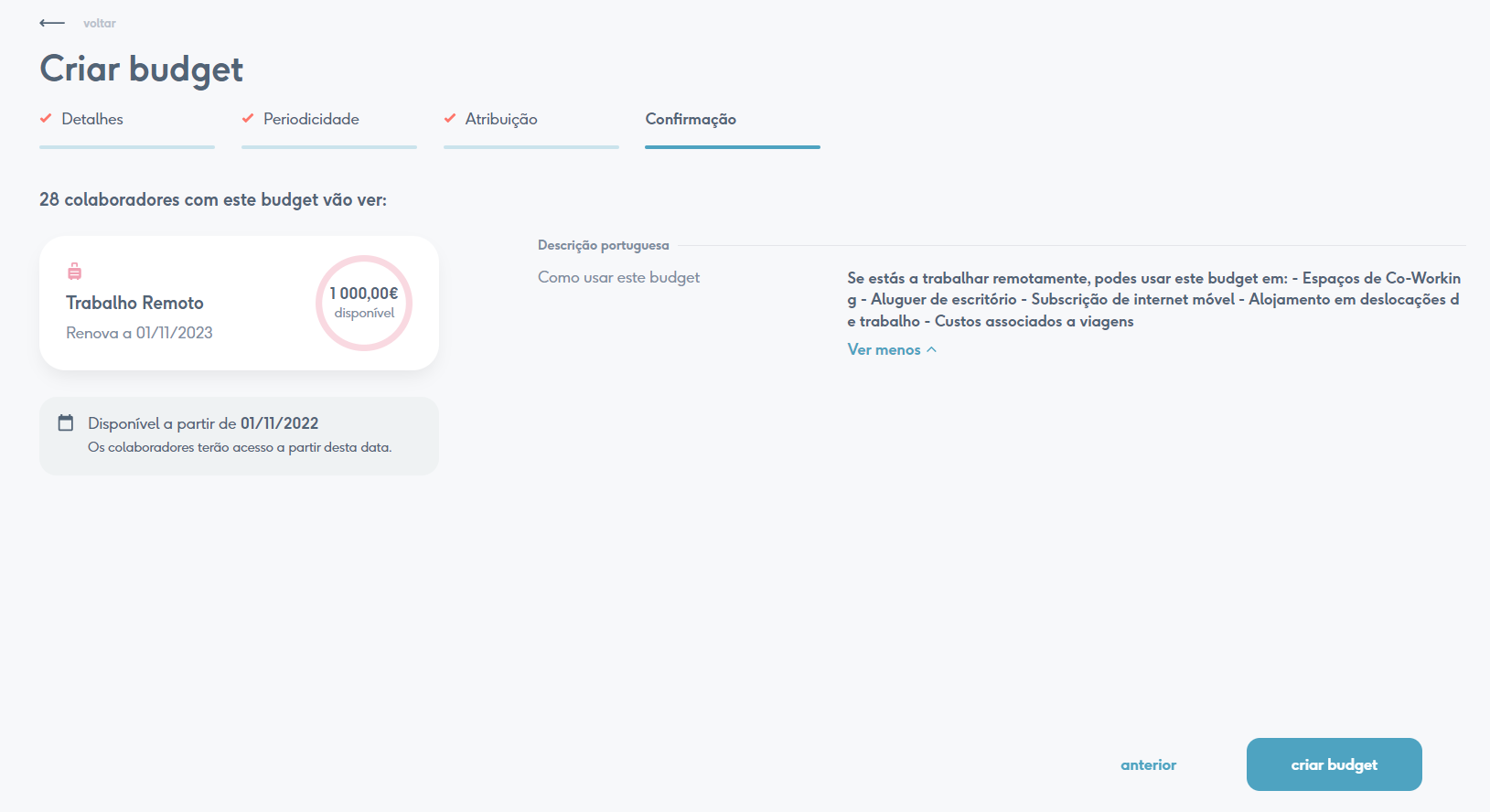Click the Disponível a partir de 01/11/2022 text

[x=203, y=423]
